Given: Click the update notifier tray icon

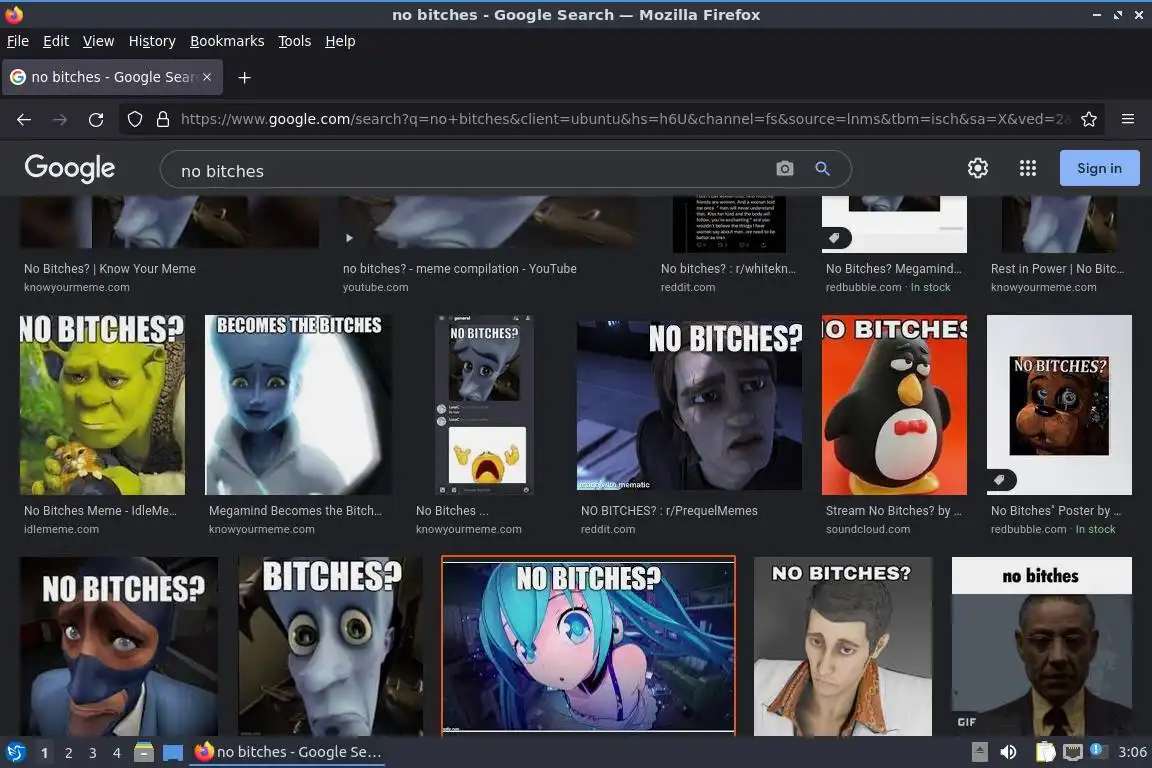Looking at the screenshot, I should click(1096, 750).
